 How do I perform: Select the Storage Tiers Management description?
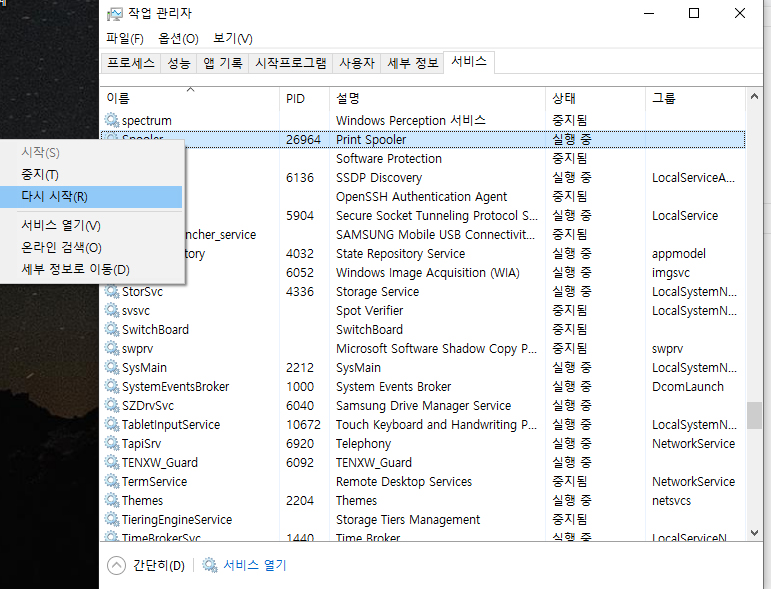pos(408,520)
